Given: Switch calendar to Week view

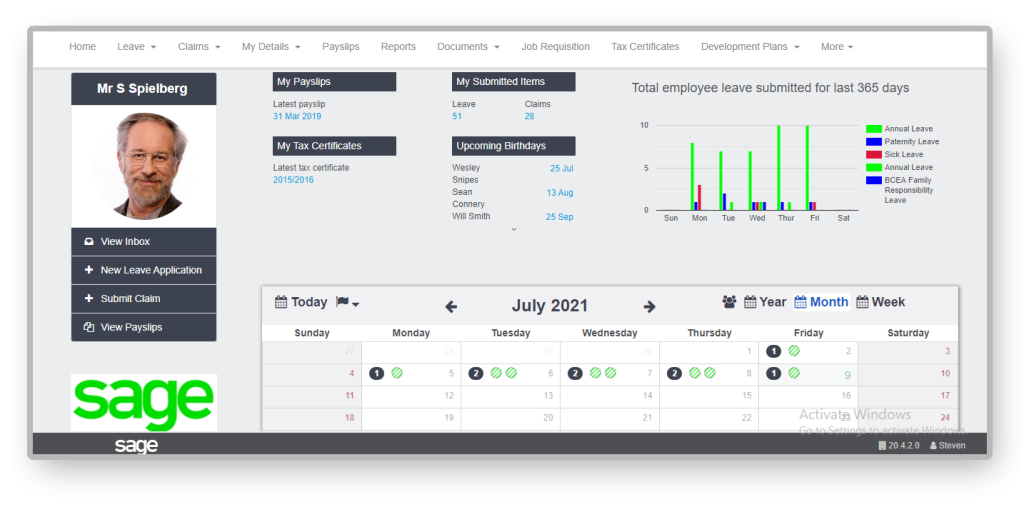Looking at the screenshot, I should tap(881, 302).
